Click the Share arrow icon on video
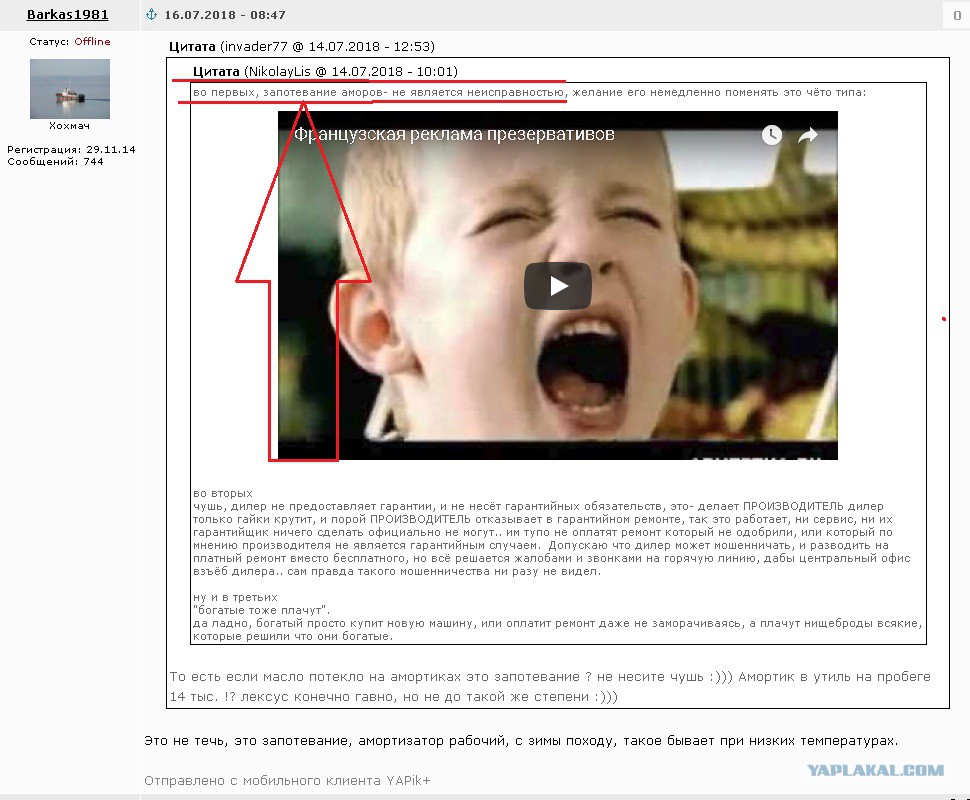The height and width of the screenshot is (800, 970). click(x=808, y=134)
